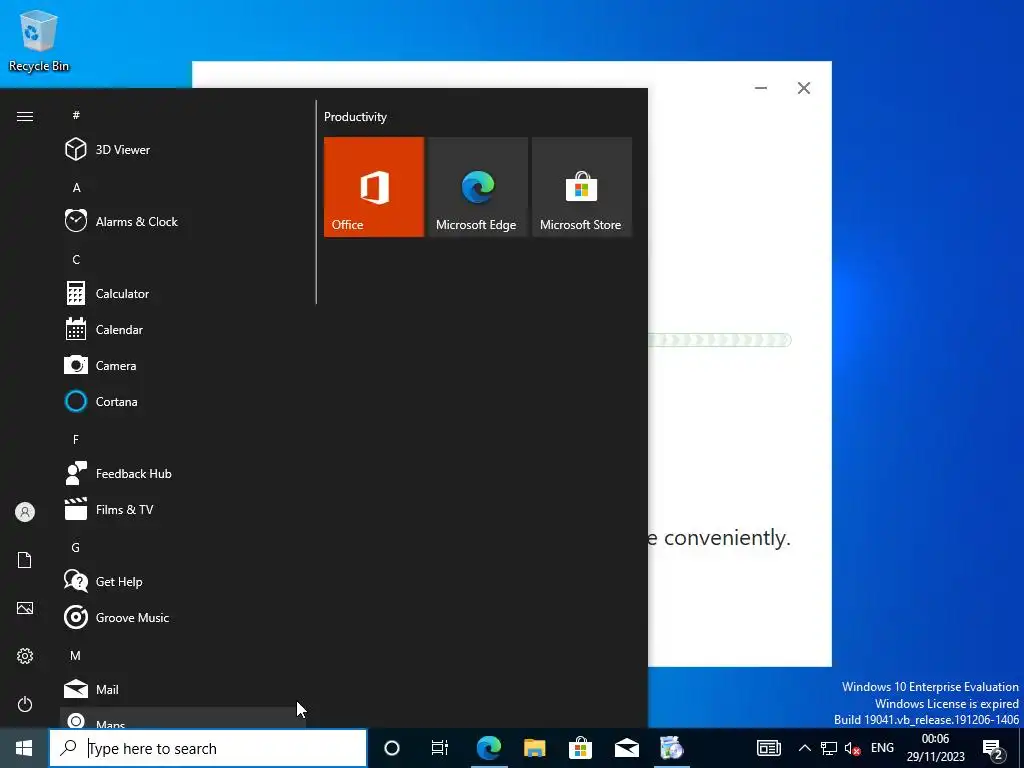
Task: Focus the Type here to search box
Action: [x=208, y=748]
